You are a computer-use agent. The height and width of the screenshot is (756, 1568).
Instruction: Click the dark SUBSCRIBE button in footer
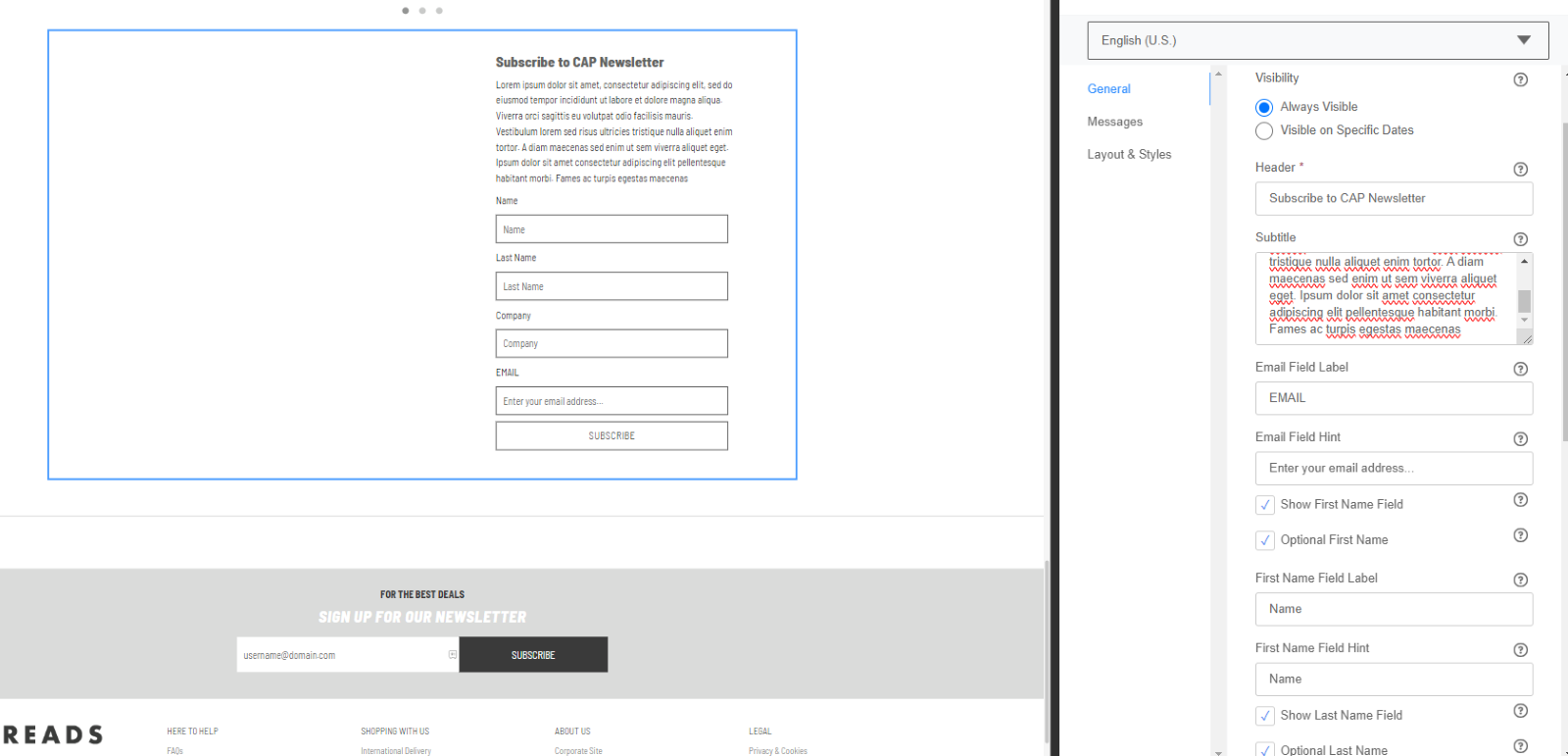[x=533, y=655]
